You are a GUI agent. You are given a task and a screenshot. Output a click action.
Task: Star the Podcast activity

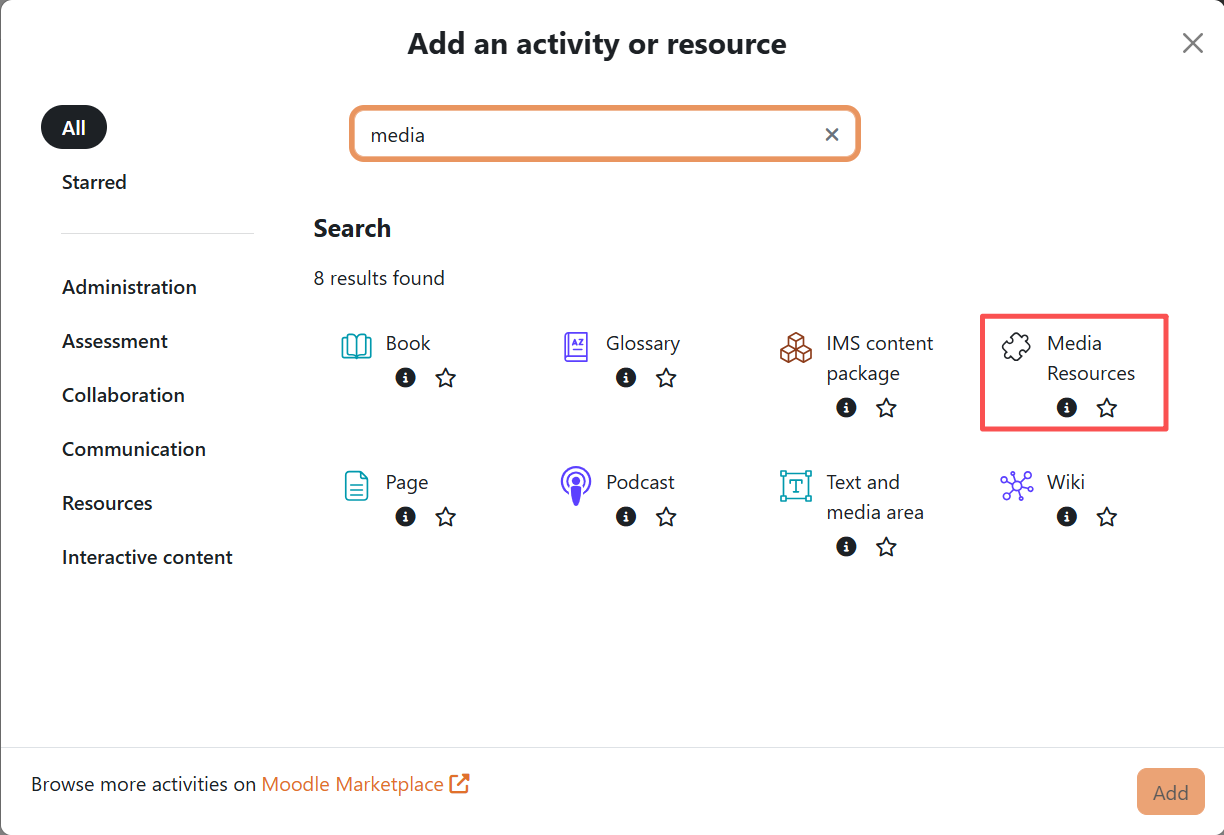tap(666, 517)
